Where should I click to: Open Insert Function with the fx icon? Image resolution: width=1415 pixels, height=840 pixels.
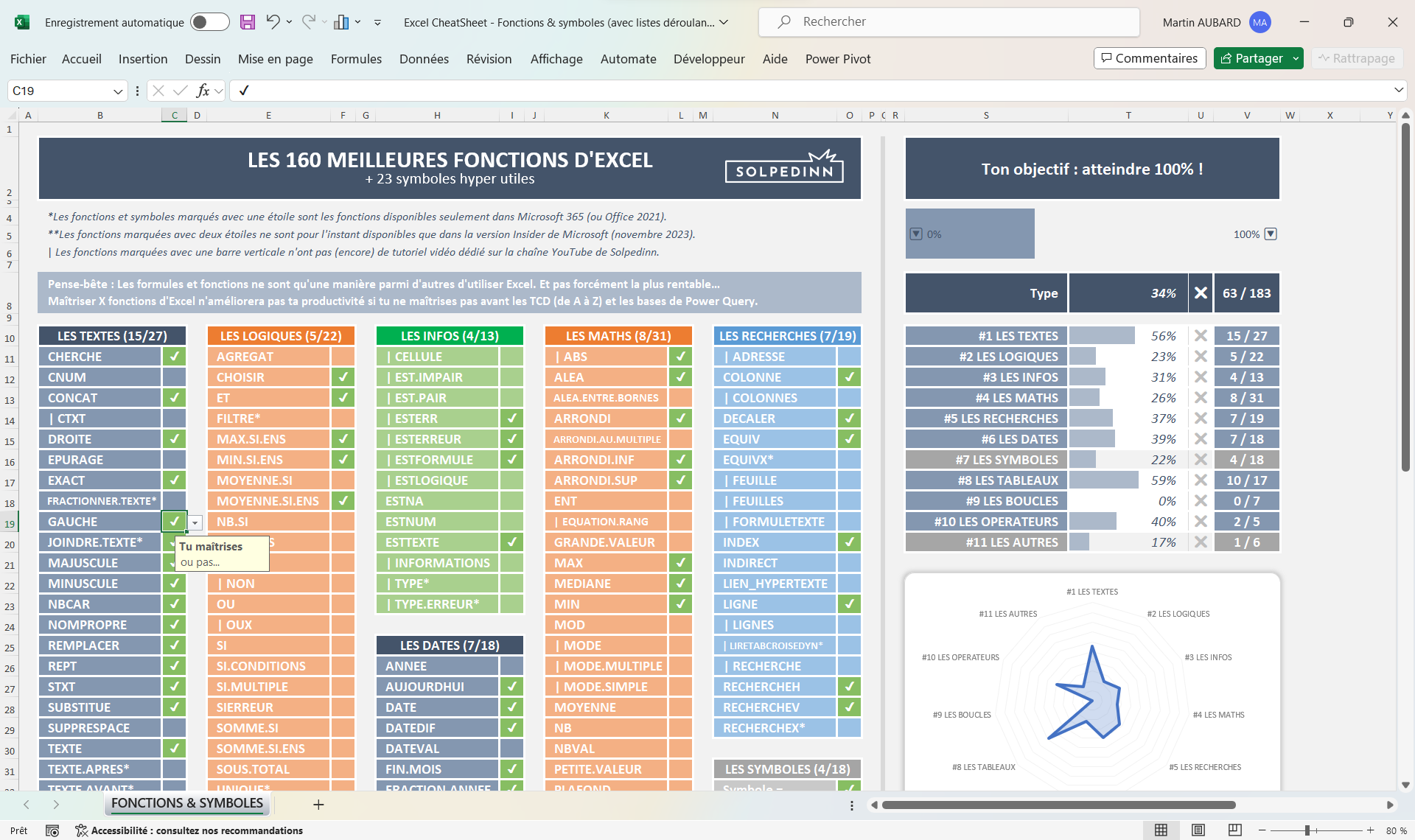pos(203,90)
